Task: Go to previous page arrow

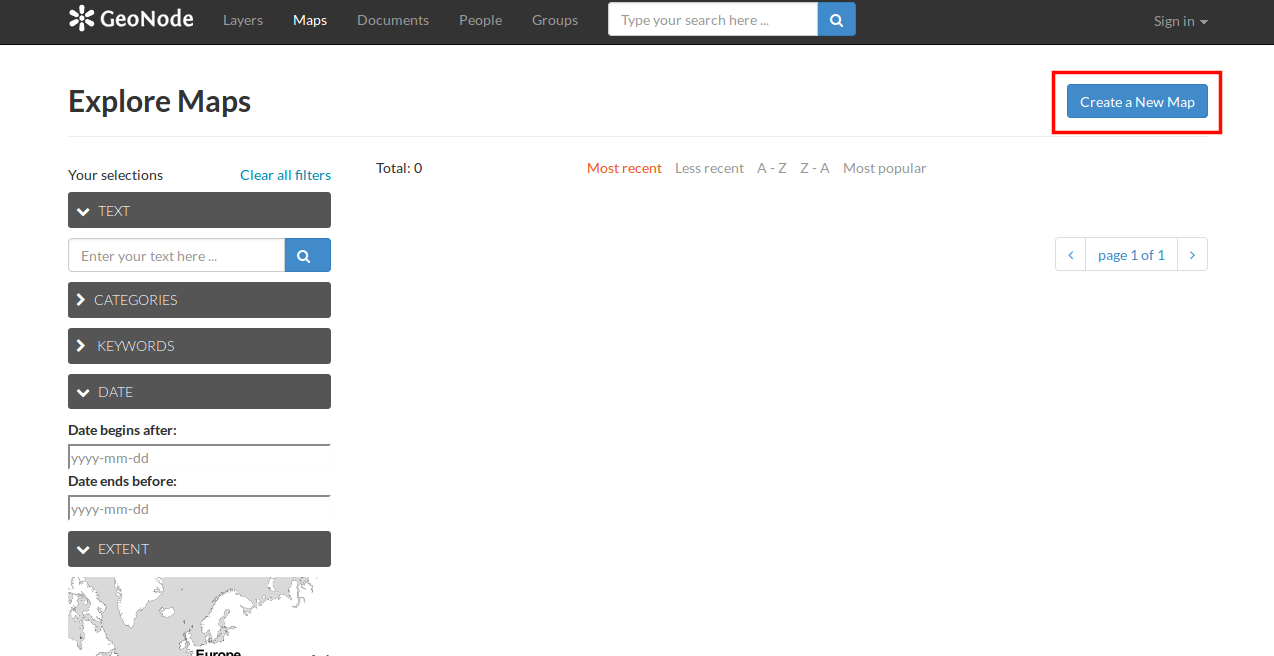Action: (1070, 255)
